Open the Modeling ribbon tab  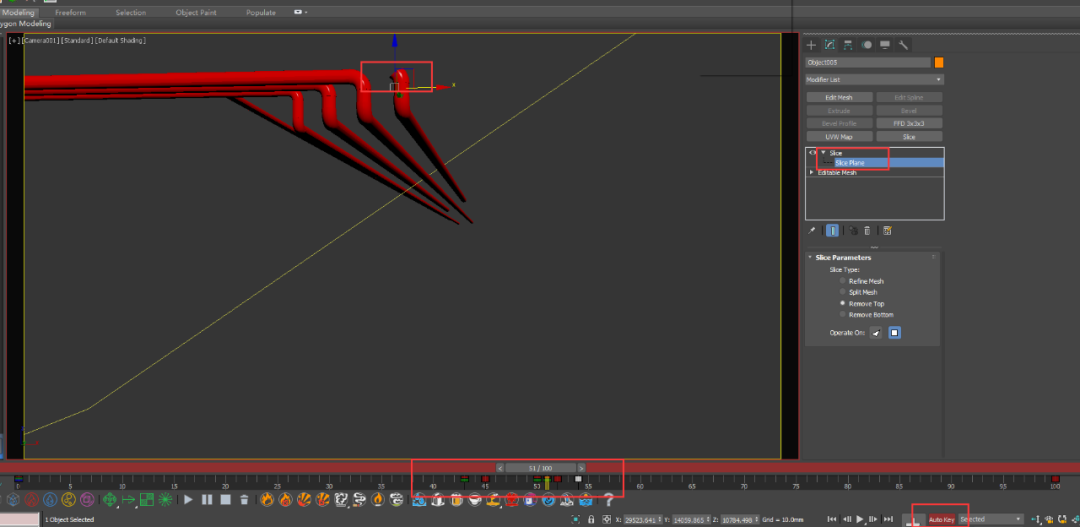(x=19, y=12)
